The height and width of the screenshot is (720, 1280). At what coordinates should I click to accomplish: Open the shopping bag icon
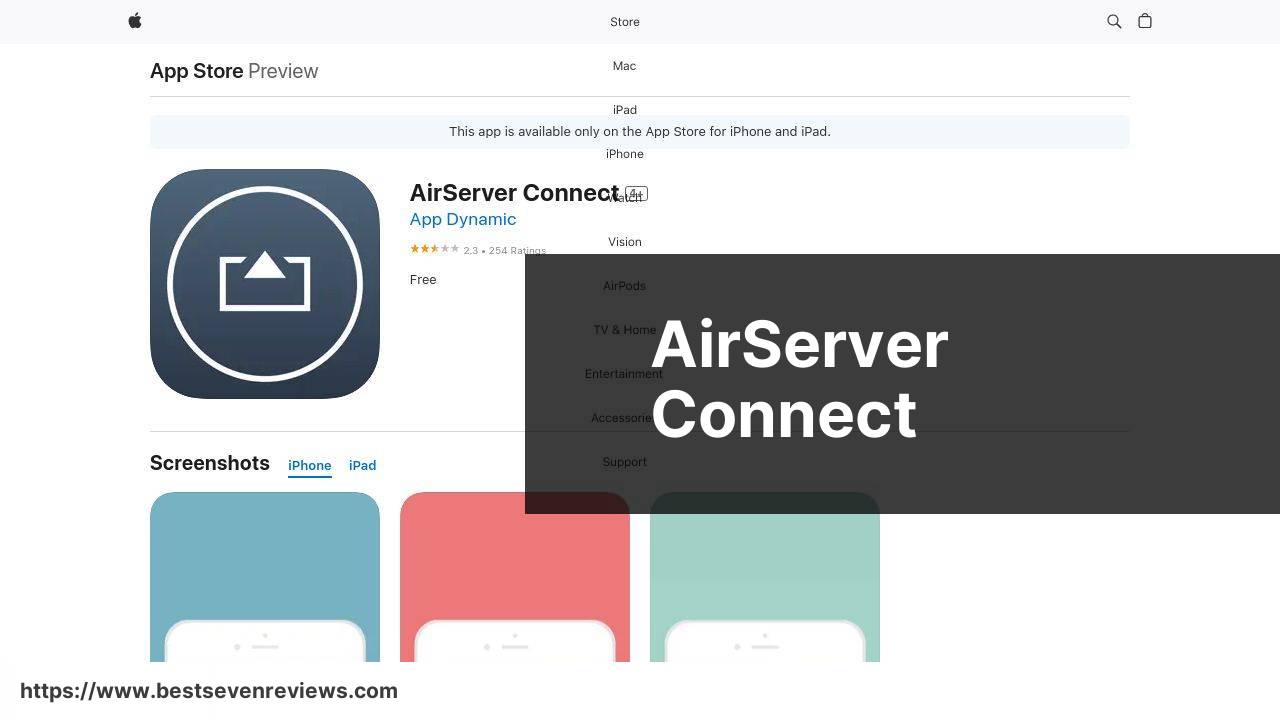(1145, 21)
